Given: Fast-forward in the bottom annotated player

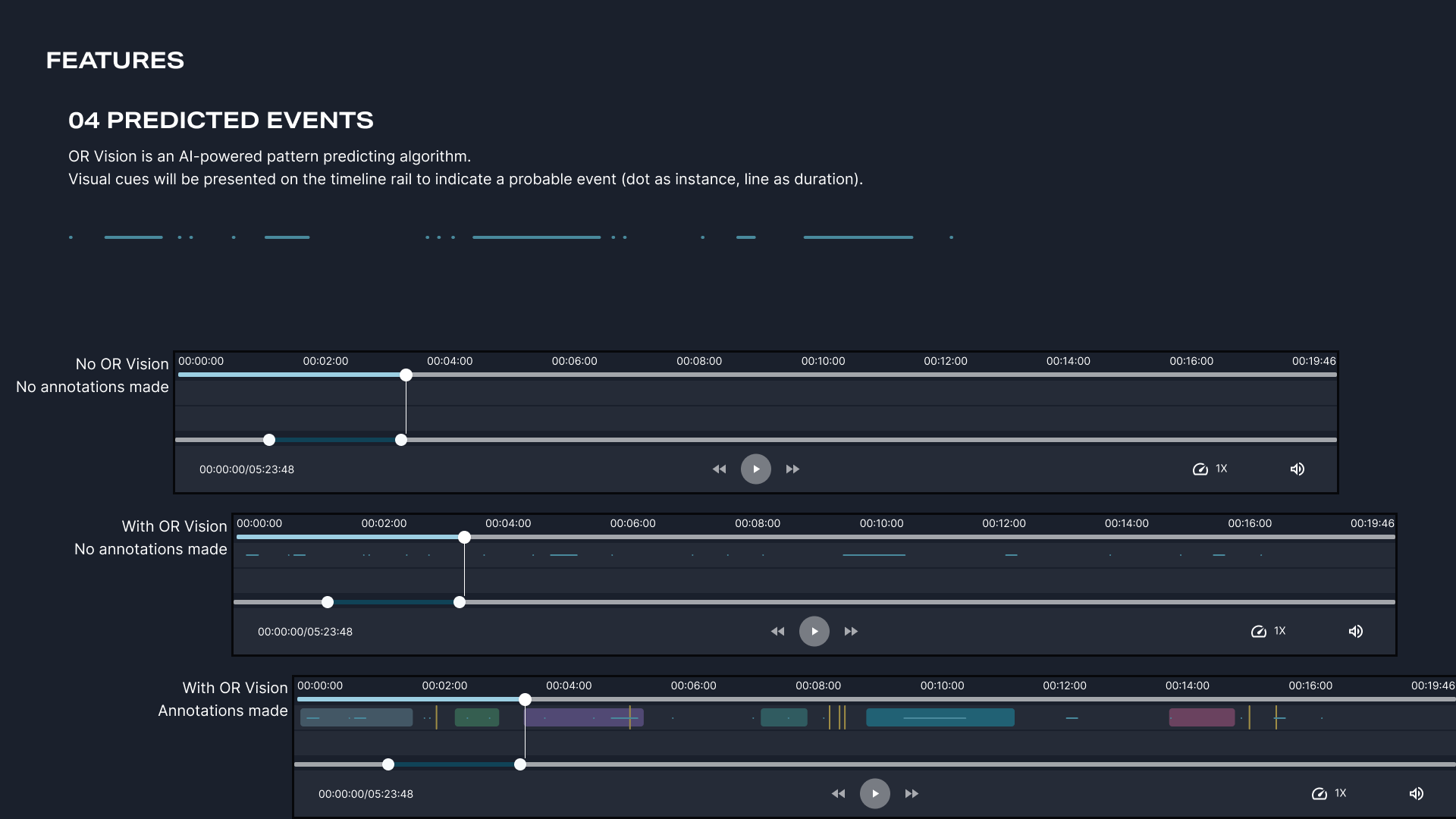Looking at the screenshot, I should (912, 793).
